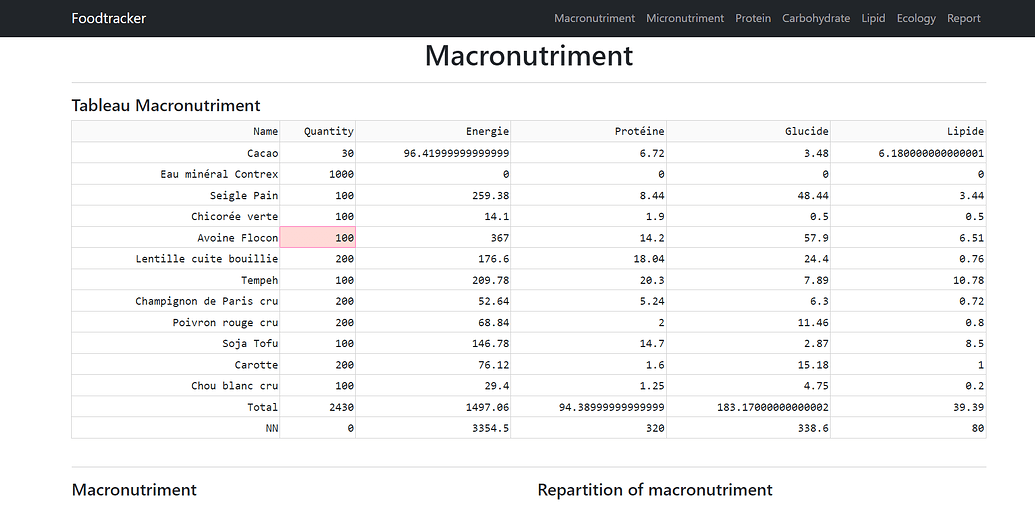The width and height of the screenshot is (1035, 513).
Task: Select the Chou blanc cru name cell
Action: (176, 386)
